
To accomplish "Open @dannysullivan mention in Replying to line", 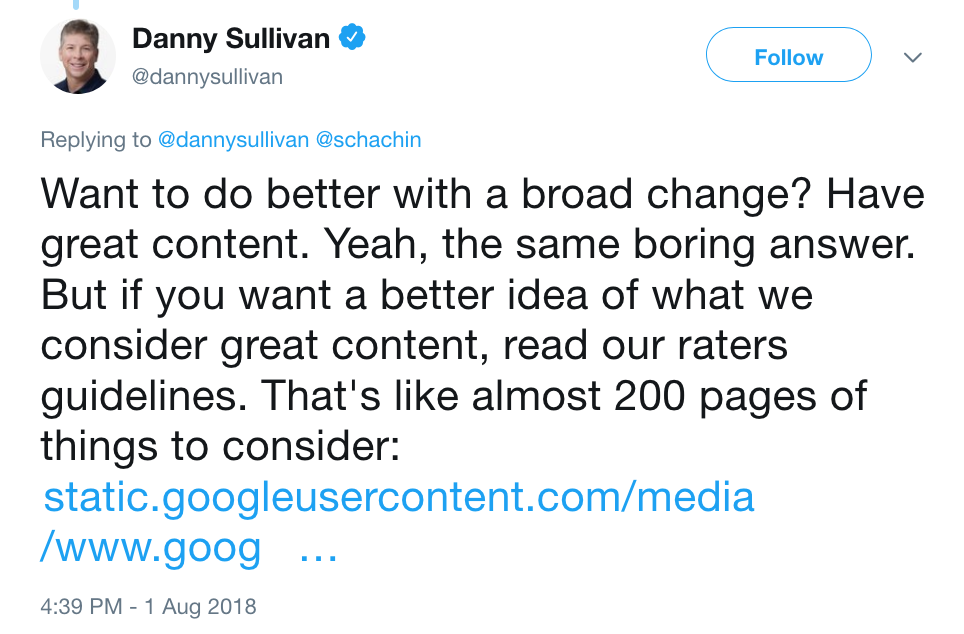I will (x=233, y=140).
